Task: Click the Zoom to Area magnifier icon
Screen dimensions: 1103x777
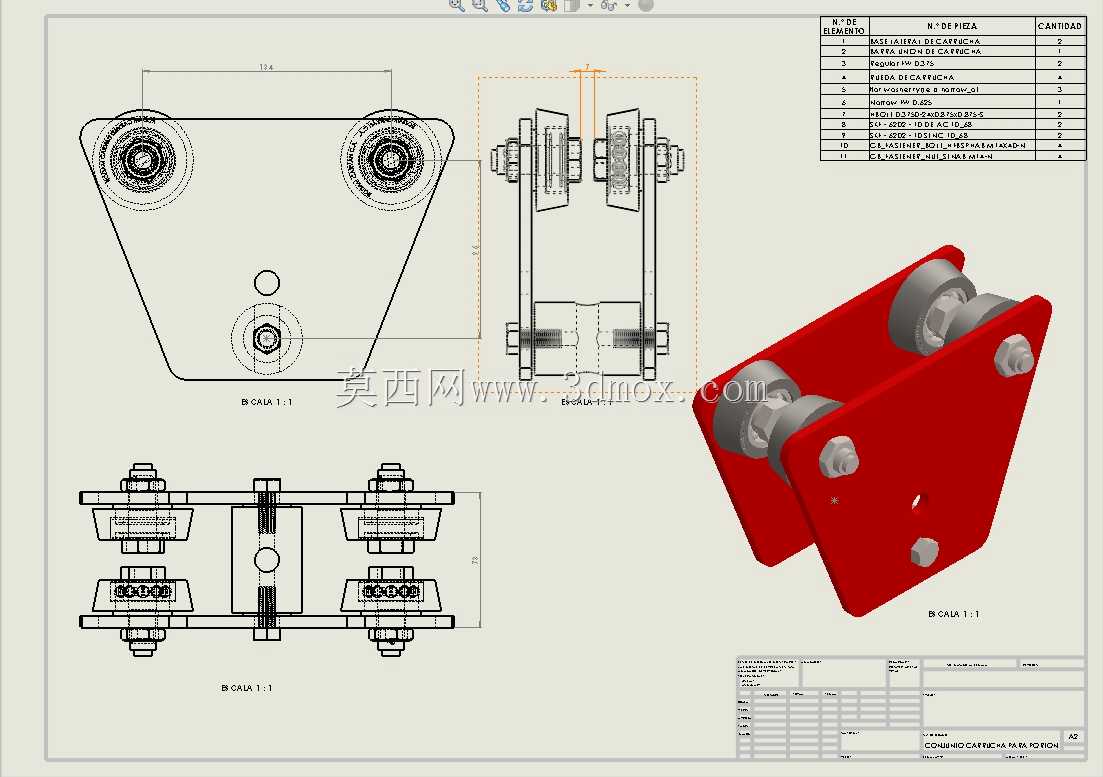Action: tap(480, 5)
